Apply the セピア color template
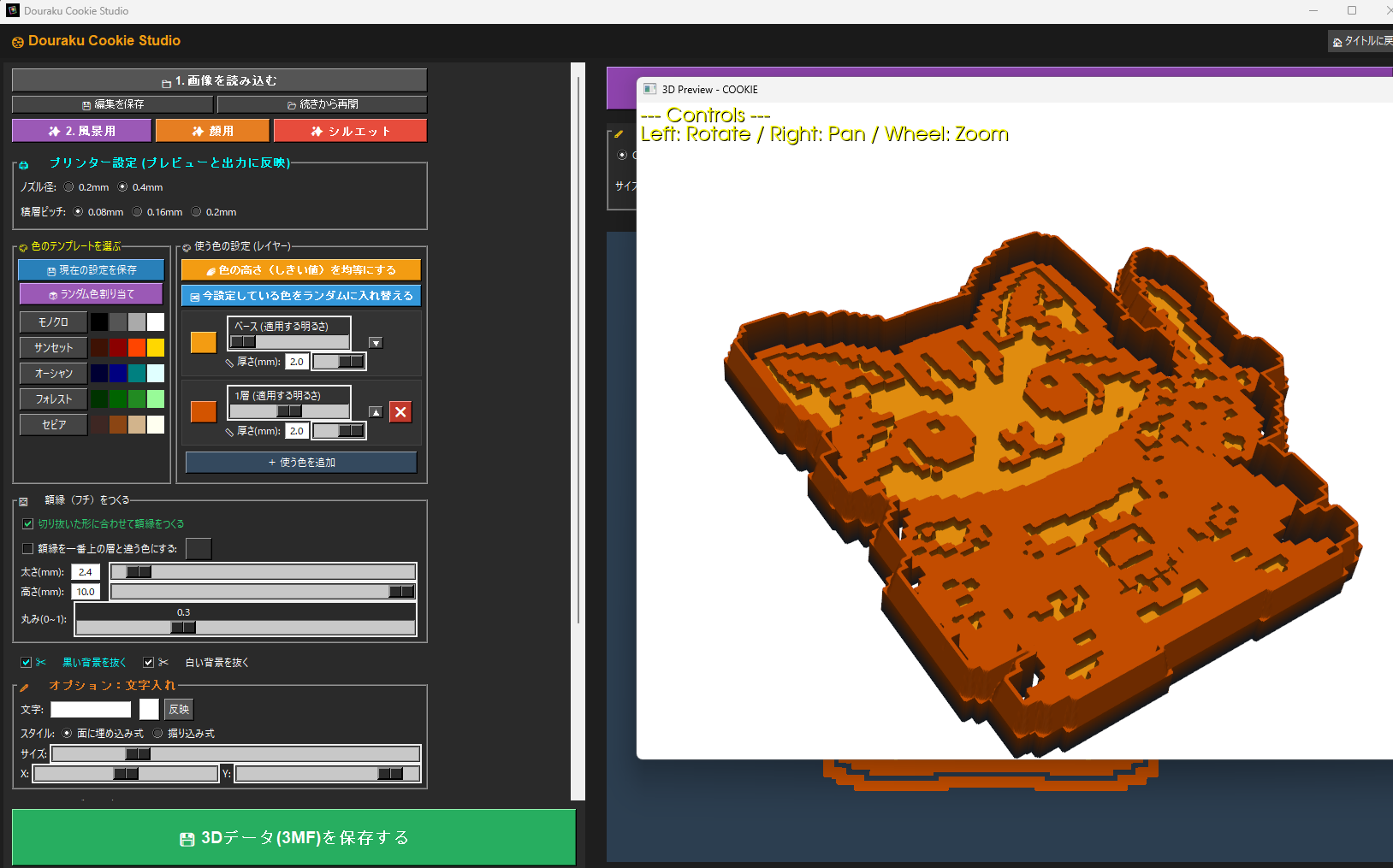Viewport: 1393px width, 868px height. (x=53, y=425)
